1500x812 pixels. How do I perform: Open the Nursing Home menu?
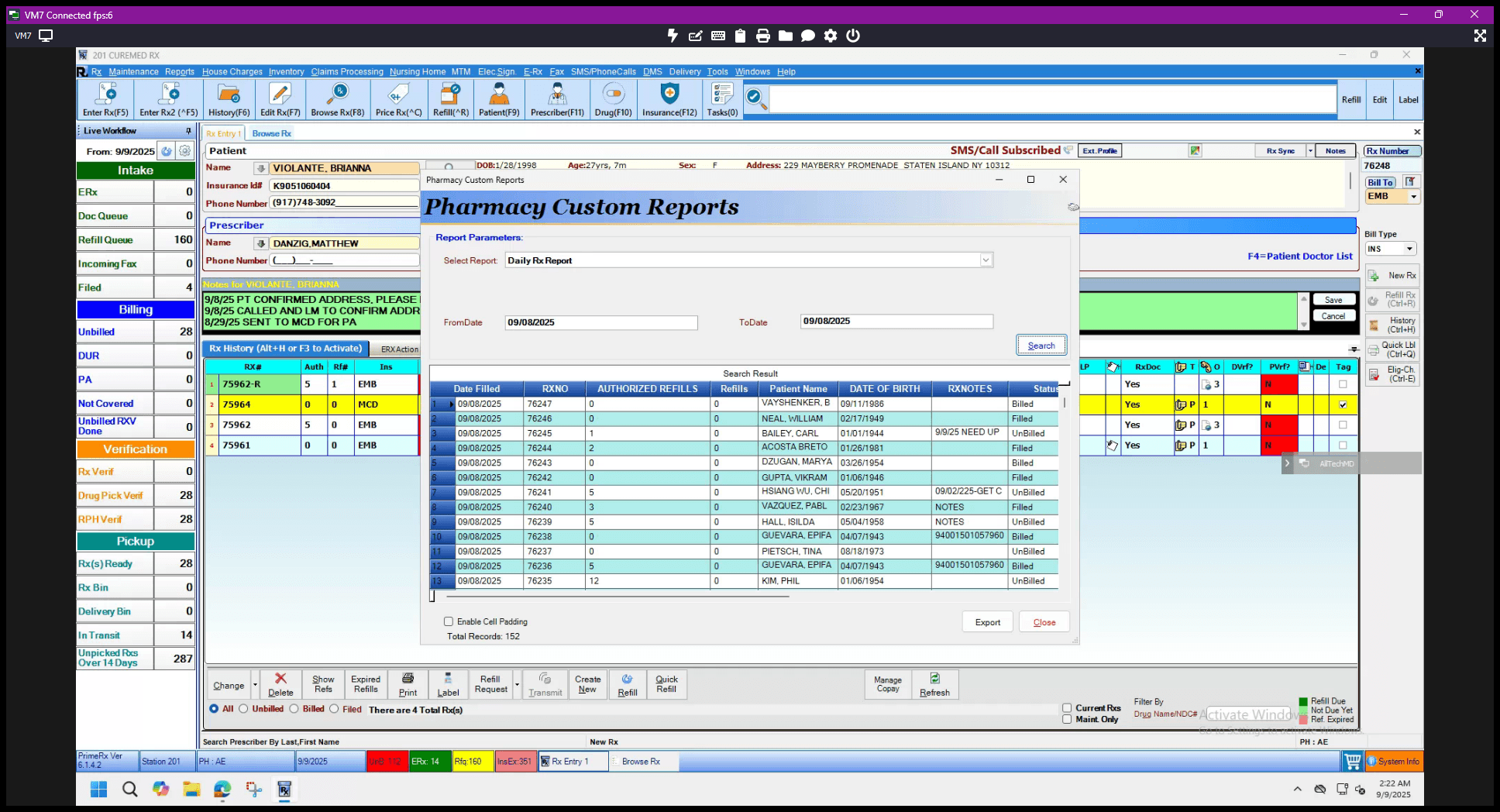coord(418,71)
